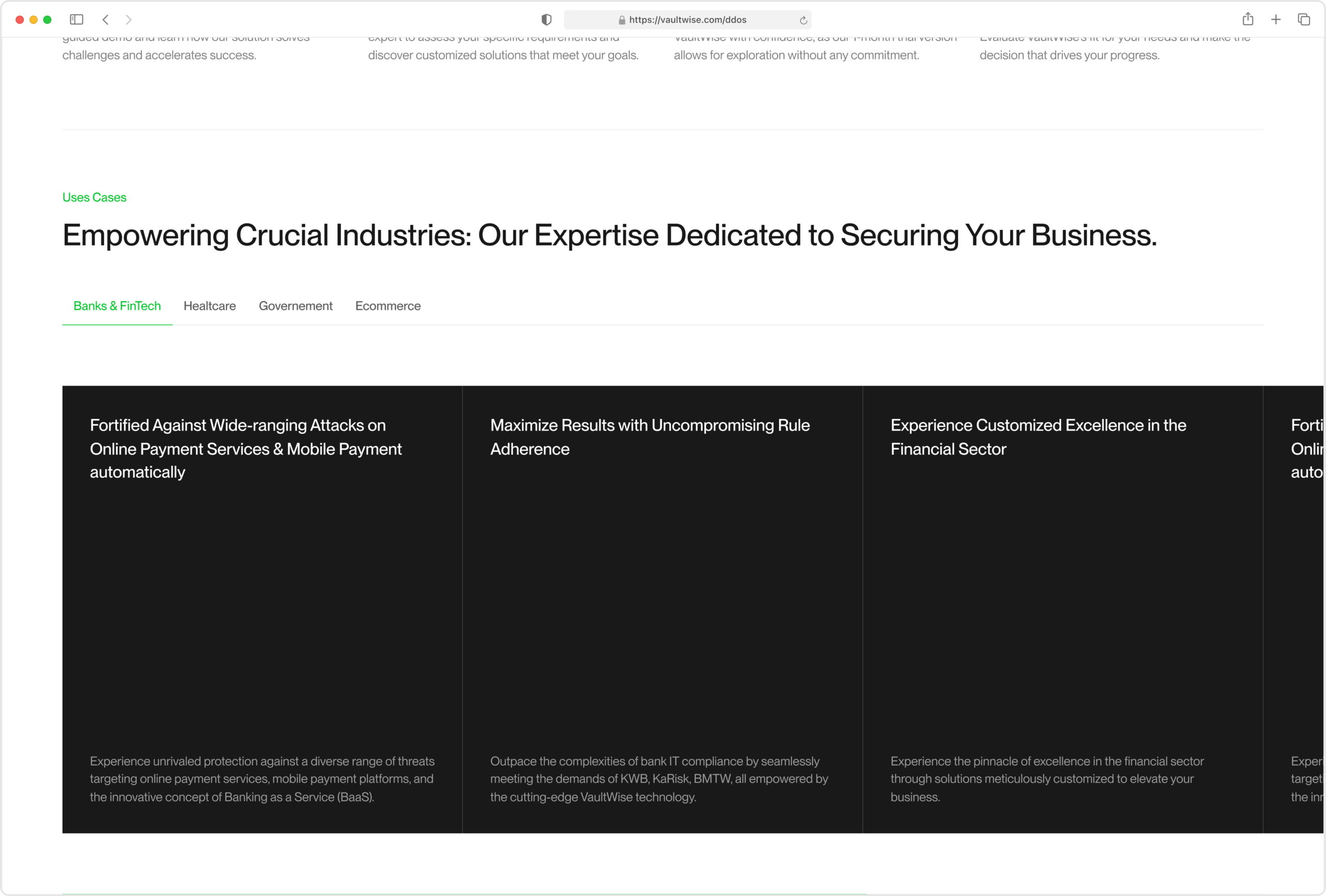Screen dimensions: 1326x896
Task: Click the forward navigation arrow icon
Action: pos(130,19)
